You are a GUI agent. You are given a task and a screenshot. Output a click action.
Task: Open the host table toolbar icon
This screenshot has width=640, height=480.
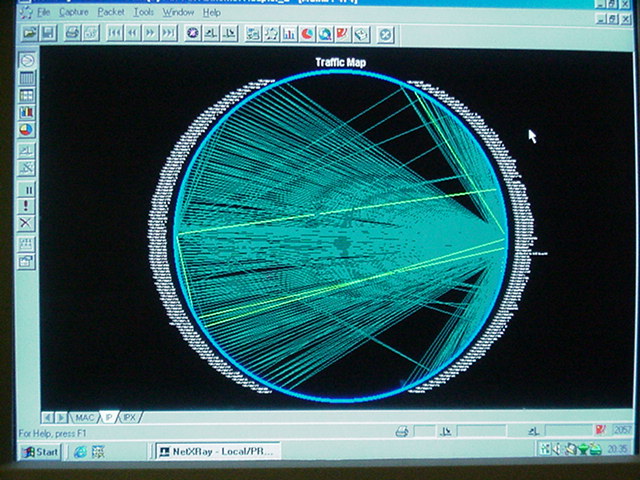click(253, 34)
